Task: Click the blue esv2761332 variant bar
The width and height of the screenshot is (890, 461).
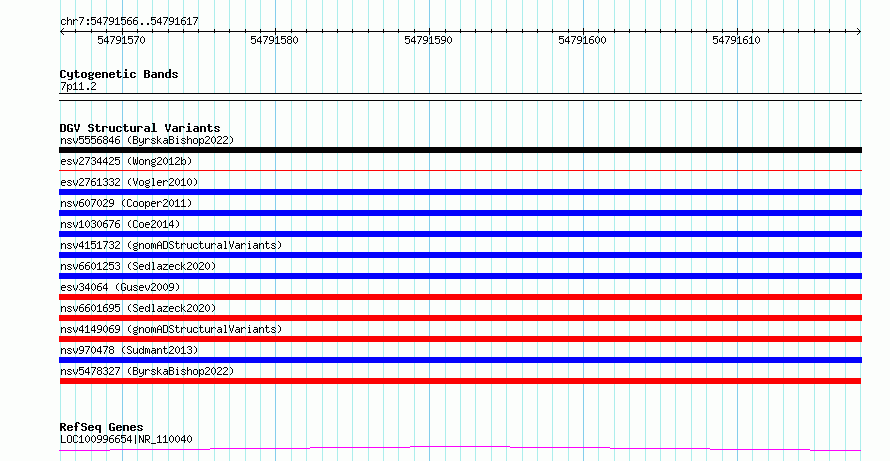Action: (460, 192)
